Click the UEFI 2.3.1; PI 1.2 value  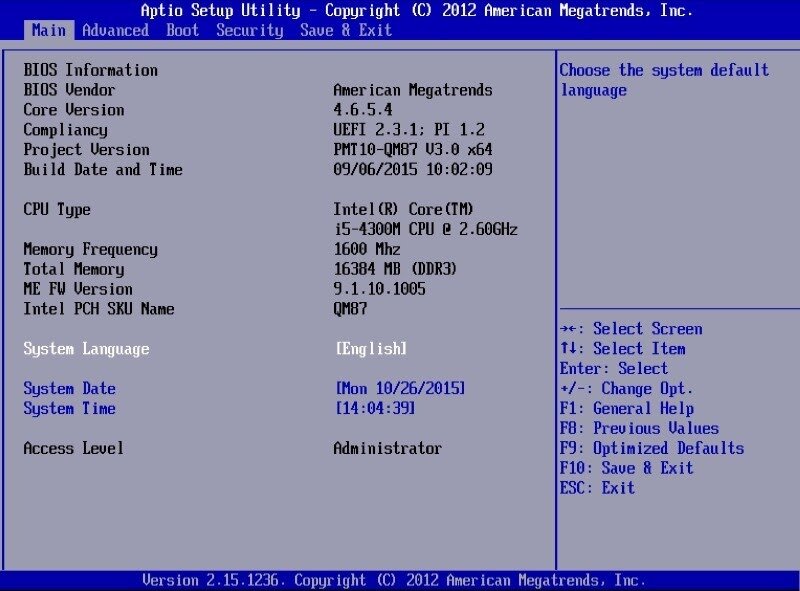tap(409, 130)
